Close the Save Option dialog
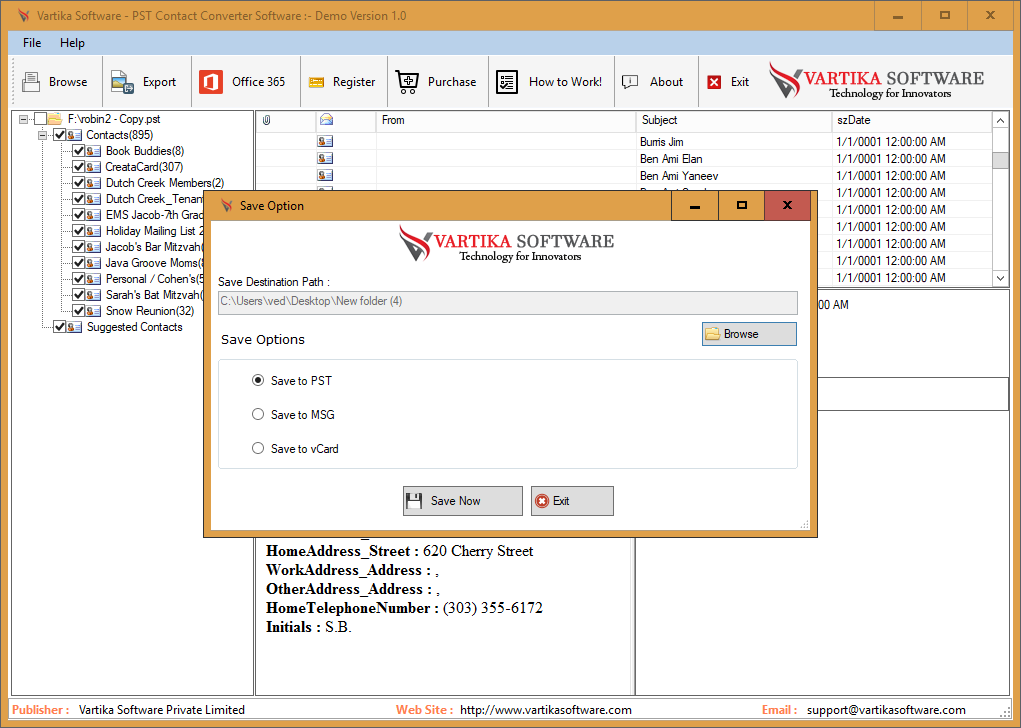 pyautogui.click(x=787, y=206)
